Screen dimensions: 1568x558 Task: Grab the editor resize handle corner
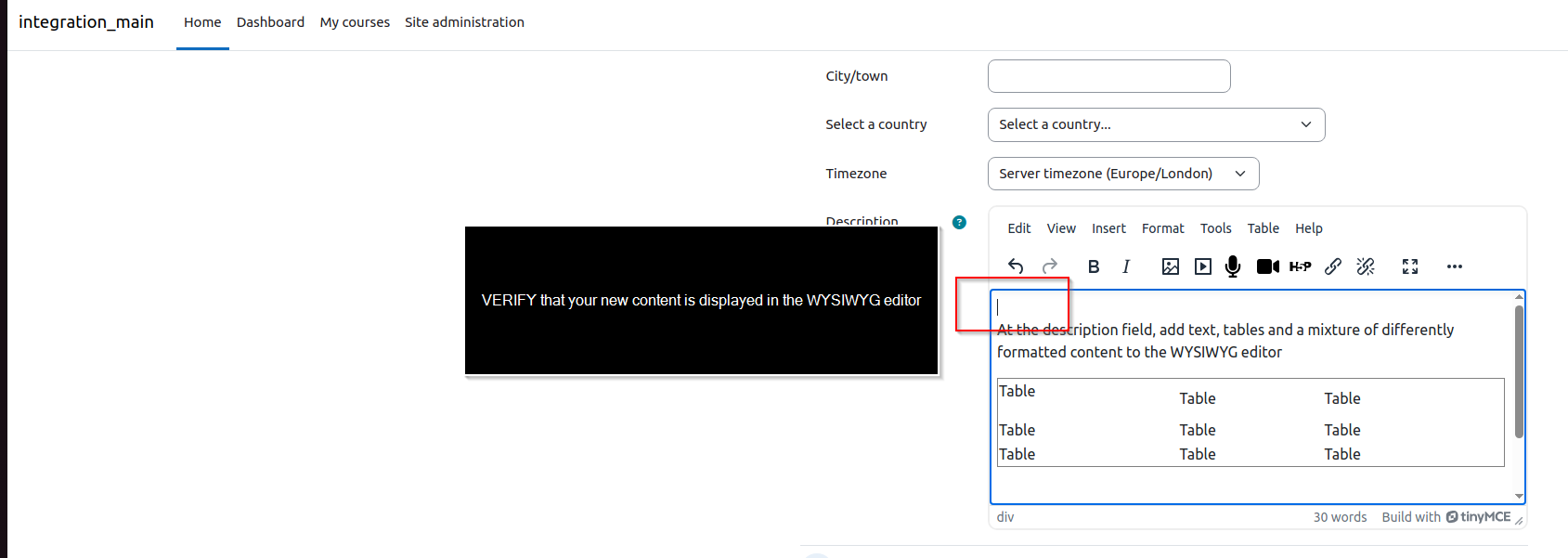[1519, 521]
